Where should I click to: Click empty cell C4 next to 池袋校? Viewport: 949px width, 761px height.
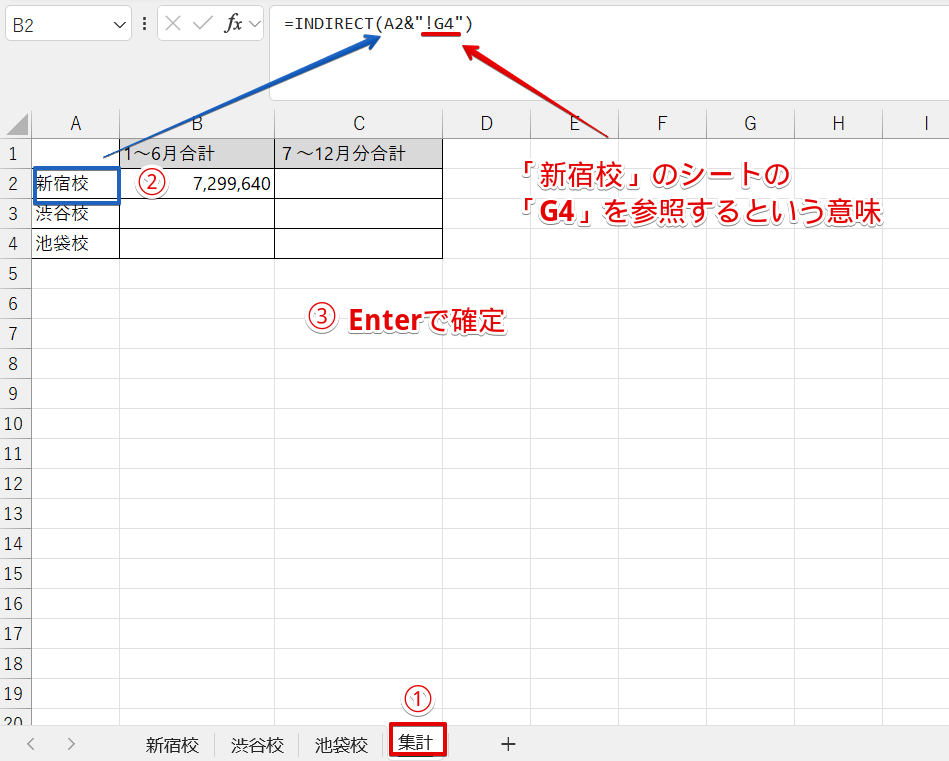[x=359, y=243]
